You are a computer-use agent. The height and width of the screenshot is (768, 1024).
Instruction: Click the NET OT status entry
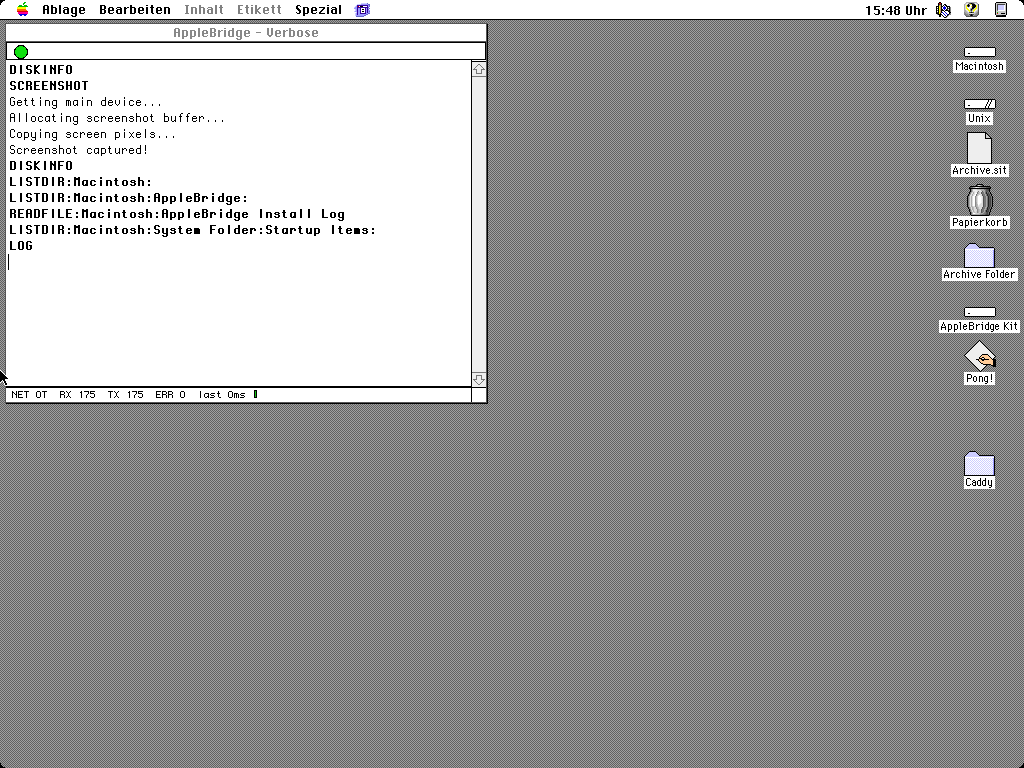(29, 394)
